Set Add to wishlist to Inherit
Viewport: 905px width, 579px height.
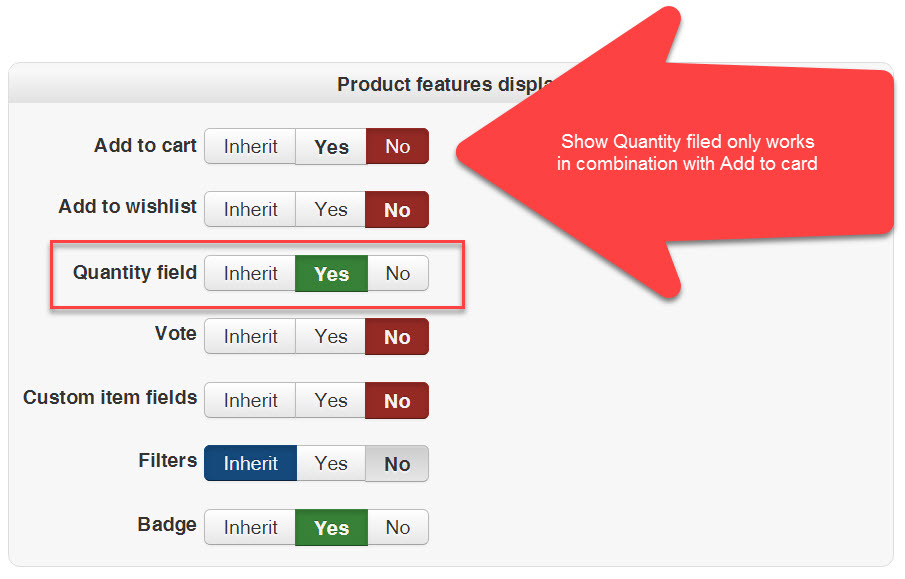coord(250,210)
